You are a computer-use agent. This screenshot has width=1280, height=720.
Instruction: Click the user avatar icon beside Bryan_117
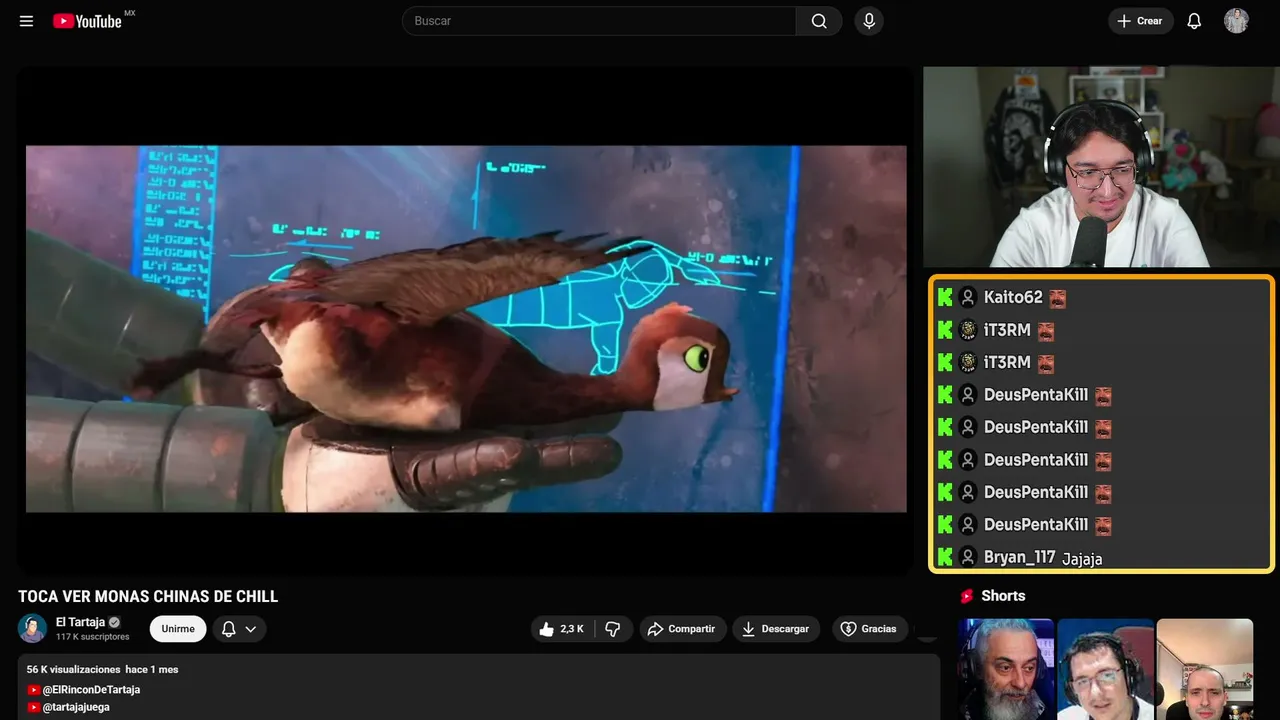pyautogui.click(x=968, y=557)
